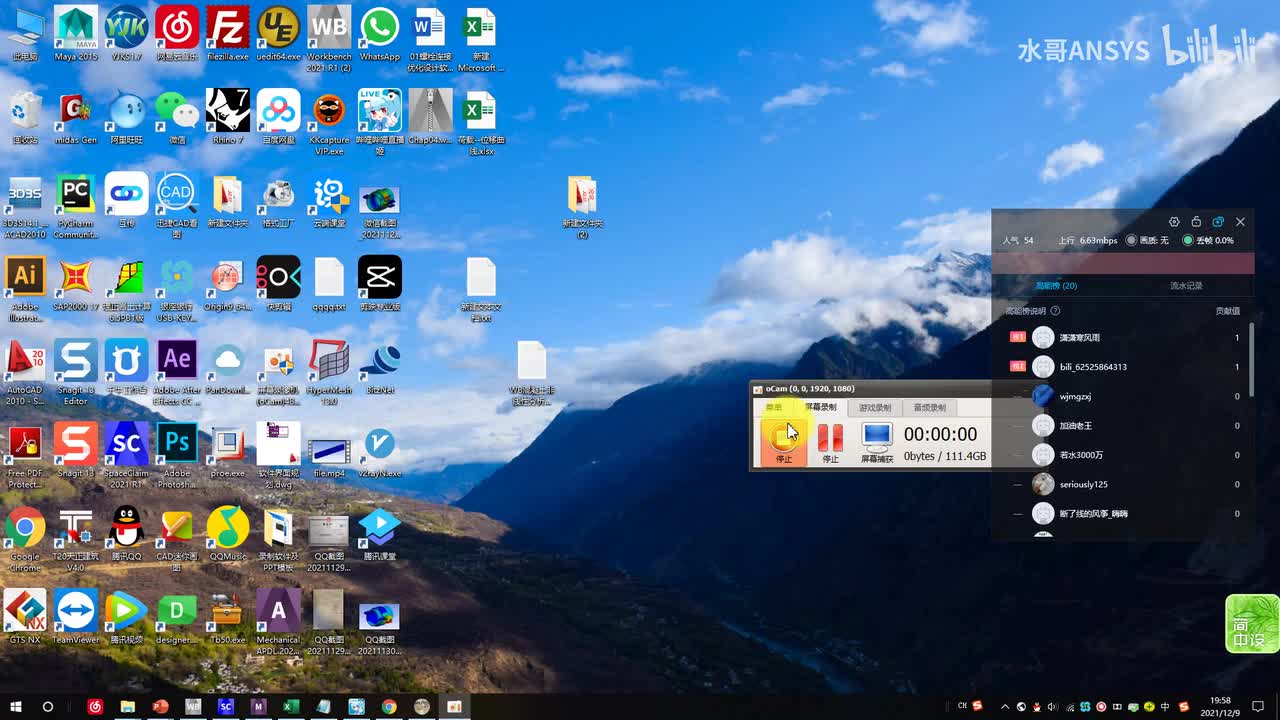
Task: Toggle the blue pin icon on live panel
Action: click(x=1218, y=222)
